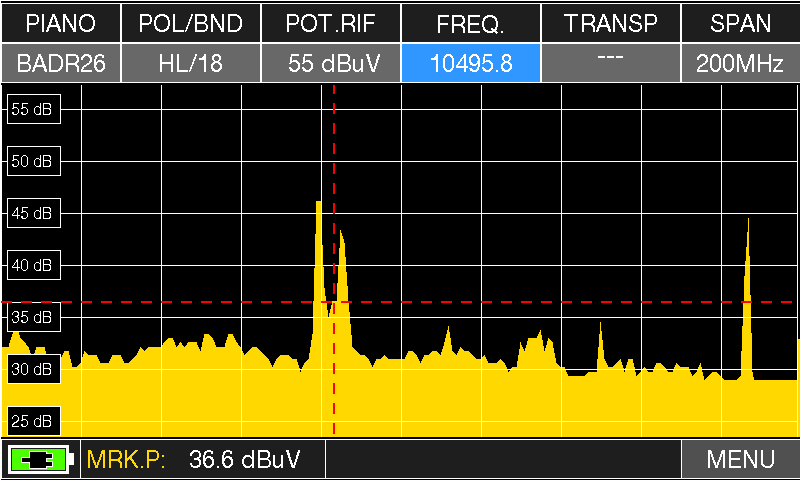The height and width of the screenshot is (480, 800).
Task: Click the horizontal red dashed level marker
Action: point(400,302)
